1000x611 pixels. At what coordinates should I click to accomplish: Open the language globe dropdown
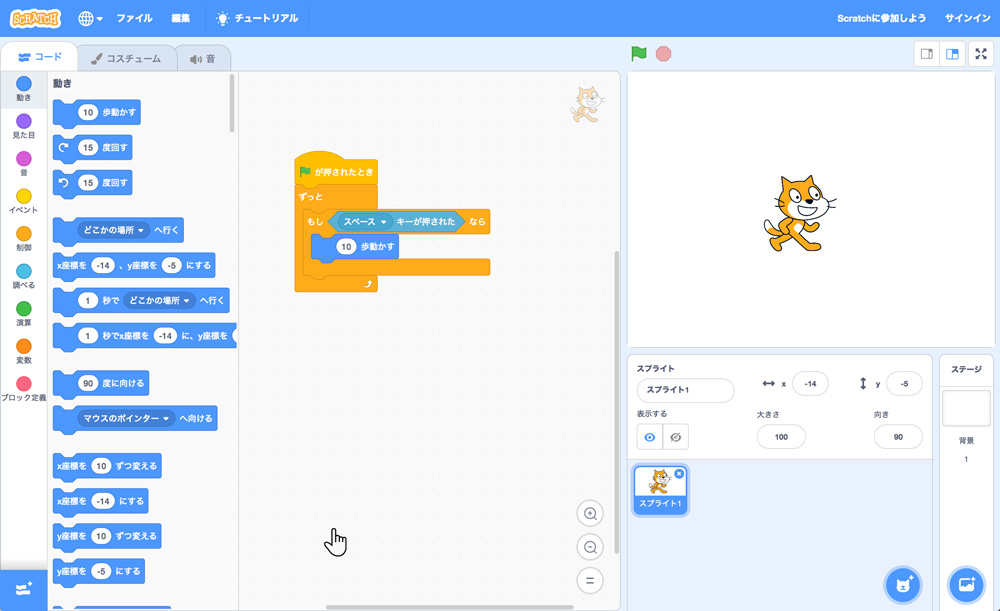pos(88,17)
